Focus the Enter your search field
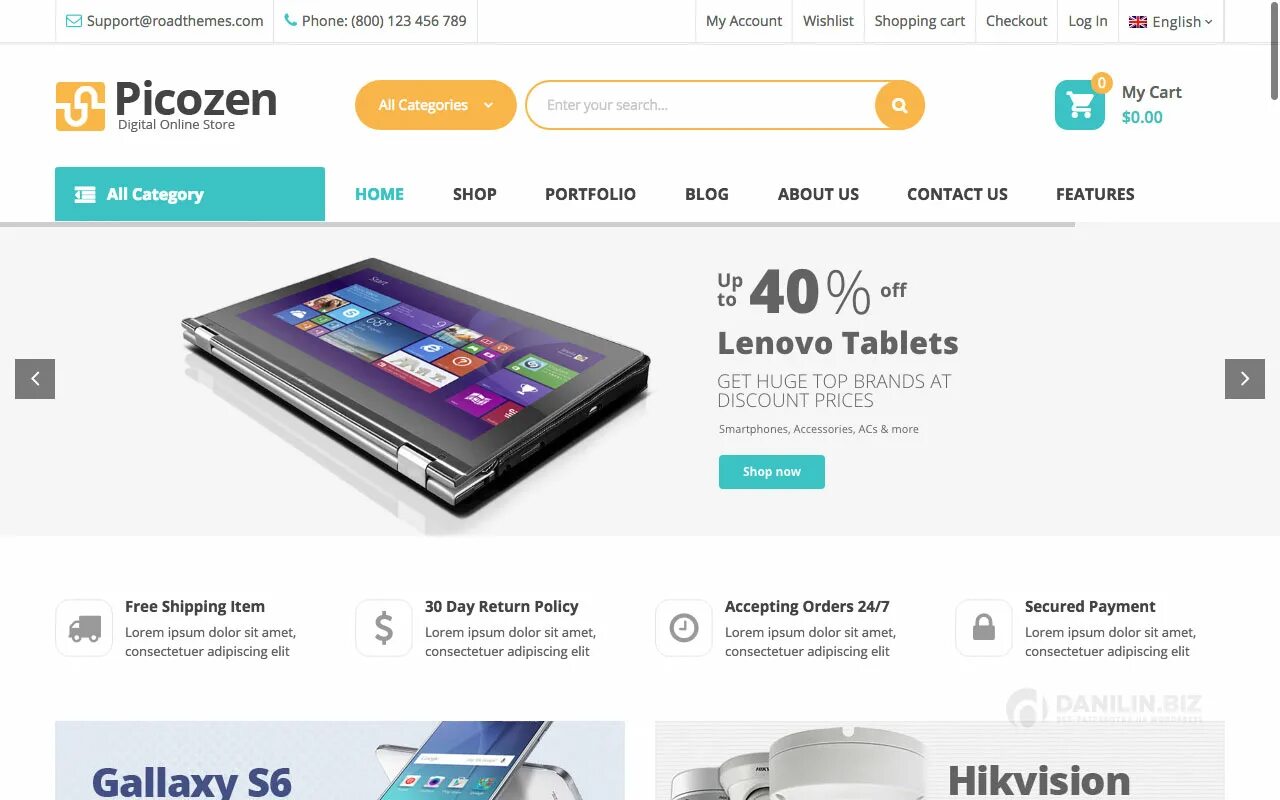This screenshot has width=1280, height=800. (700, 105)
